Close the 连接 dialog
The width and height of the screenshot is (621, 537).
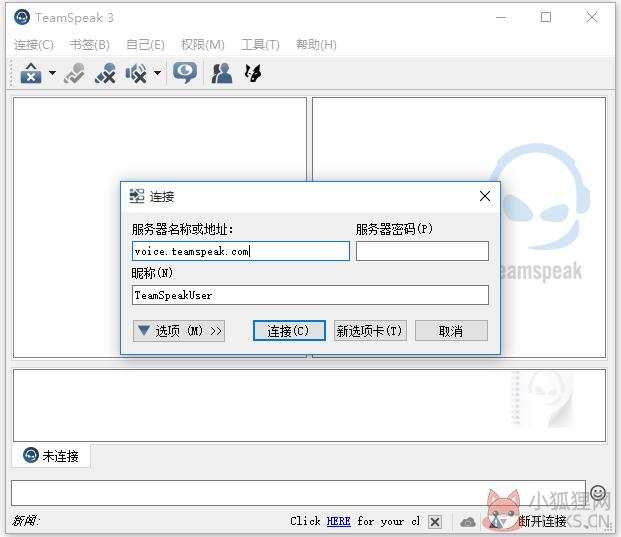[x=485, y=196]
